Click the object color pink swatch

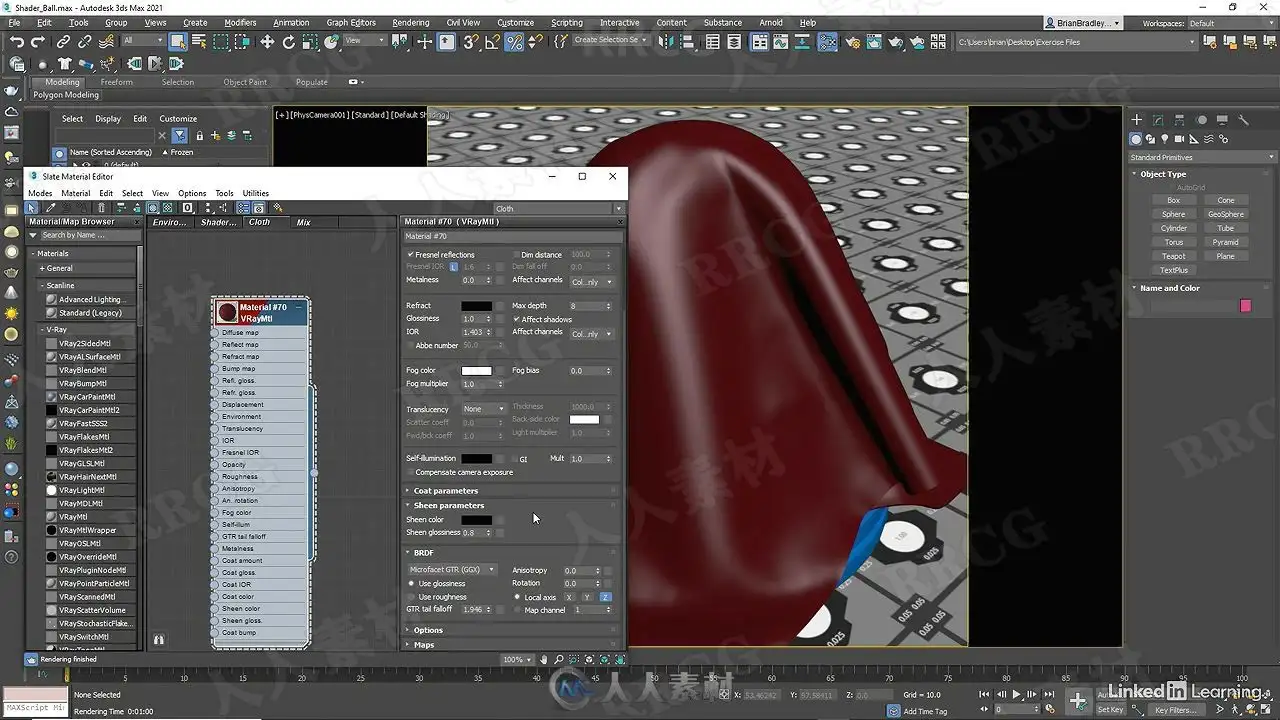(x=1245, y=305)
